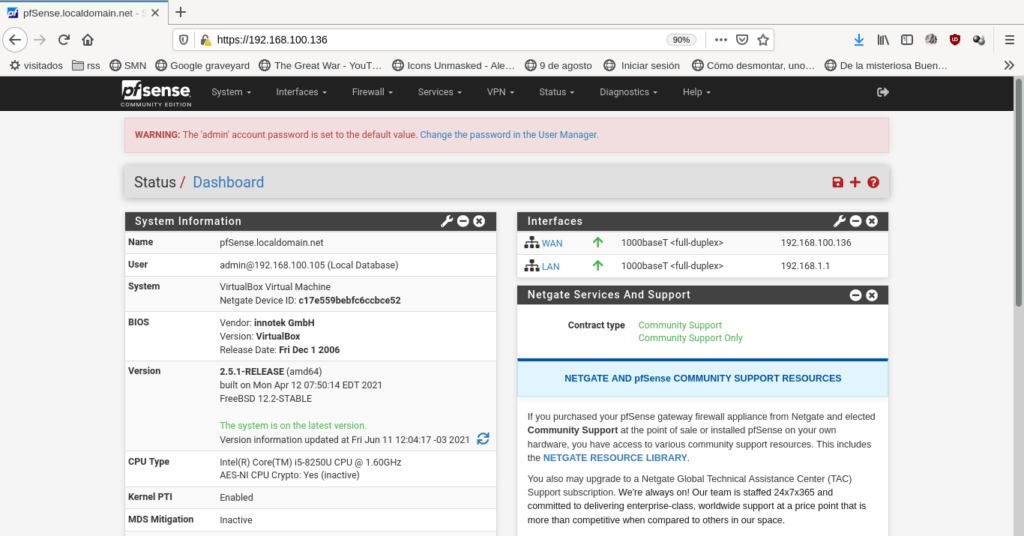The width and height of the screenshot is (1024, 536).
Task: Open the Firefox hamburger menu
Action: point(1009,40)
